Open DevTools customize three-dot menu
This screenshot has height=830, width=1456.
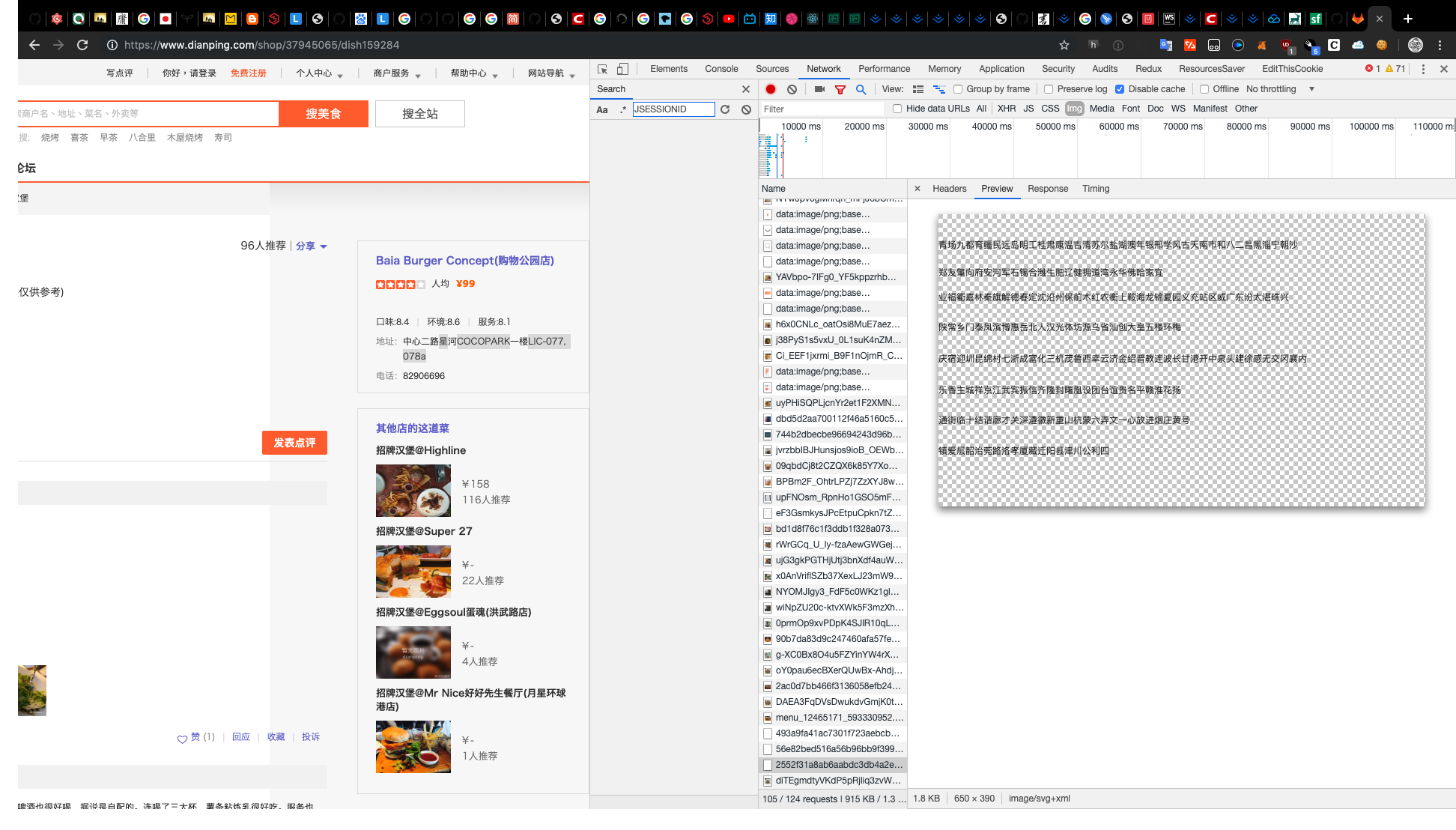point(1423,69)
